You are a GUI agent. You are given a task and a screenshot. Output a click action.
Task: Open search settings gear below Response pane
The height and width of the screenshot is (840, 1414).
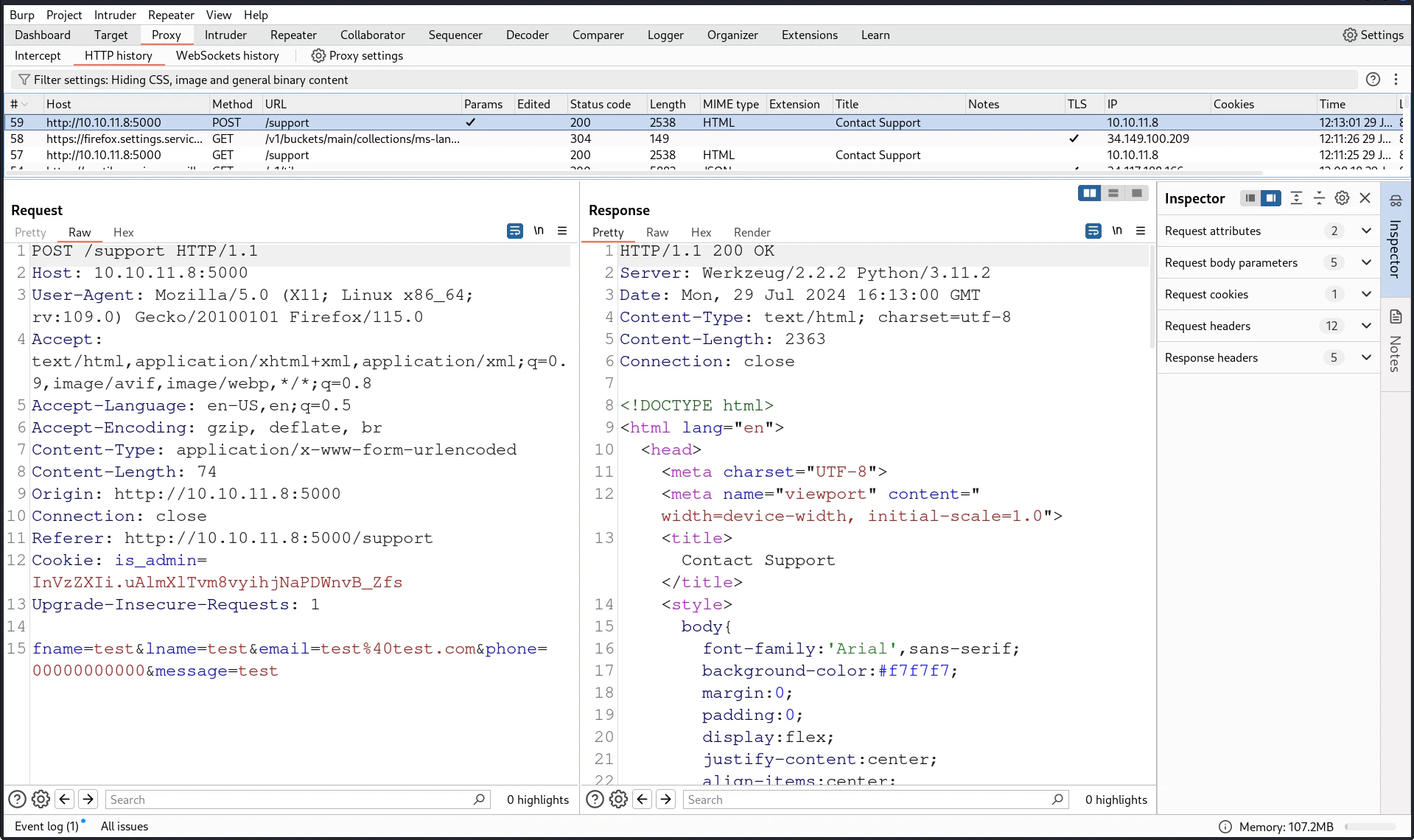pyautogui.click(x=619, y=799)
